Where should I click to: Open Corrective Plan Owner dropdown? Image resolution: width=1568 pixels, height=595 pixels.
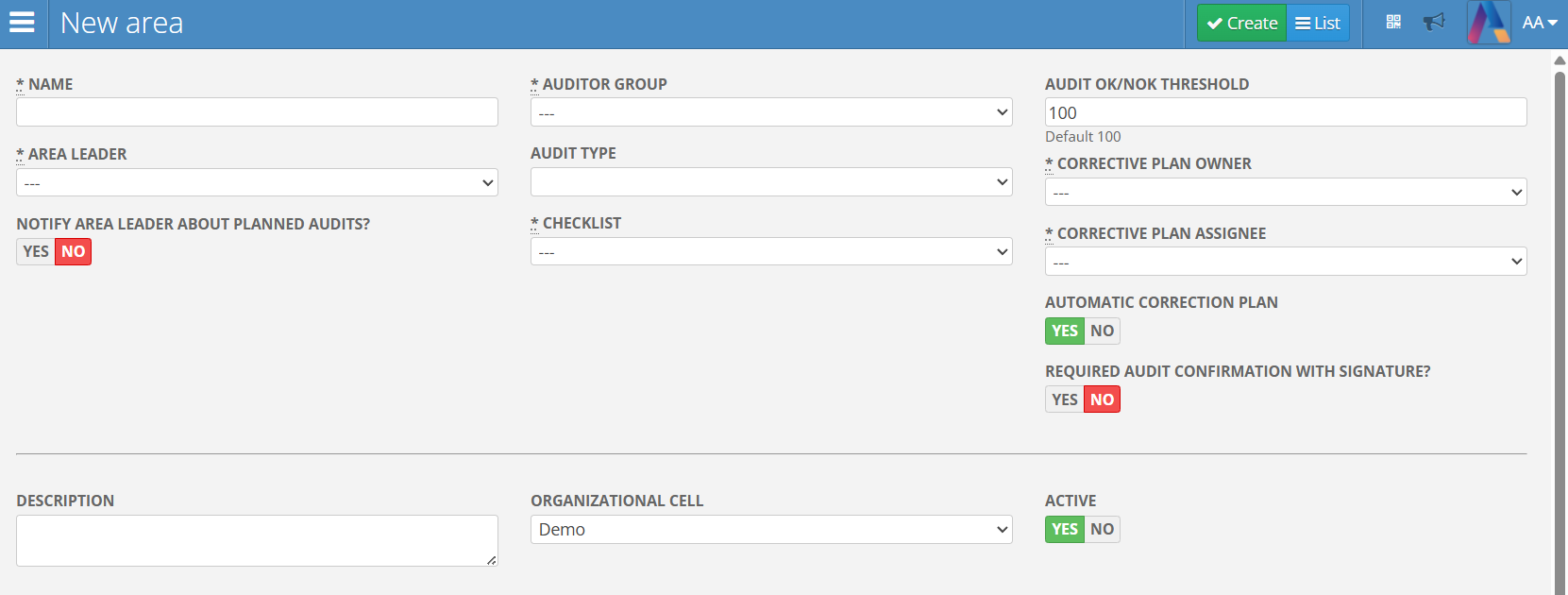pyautogui.click(x=1285, y=193)
